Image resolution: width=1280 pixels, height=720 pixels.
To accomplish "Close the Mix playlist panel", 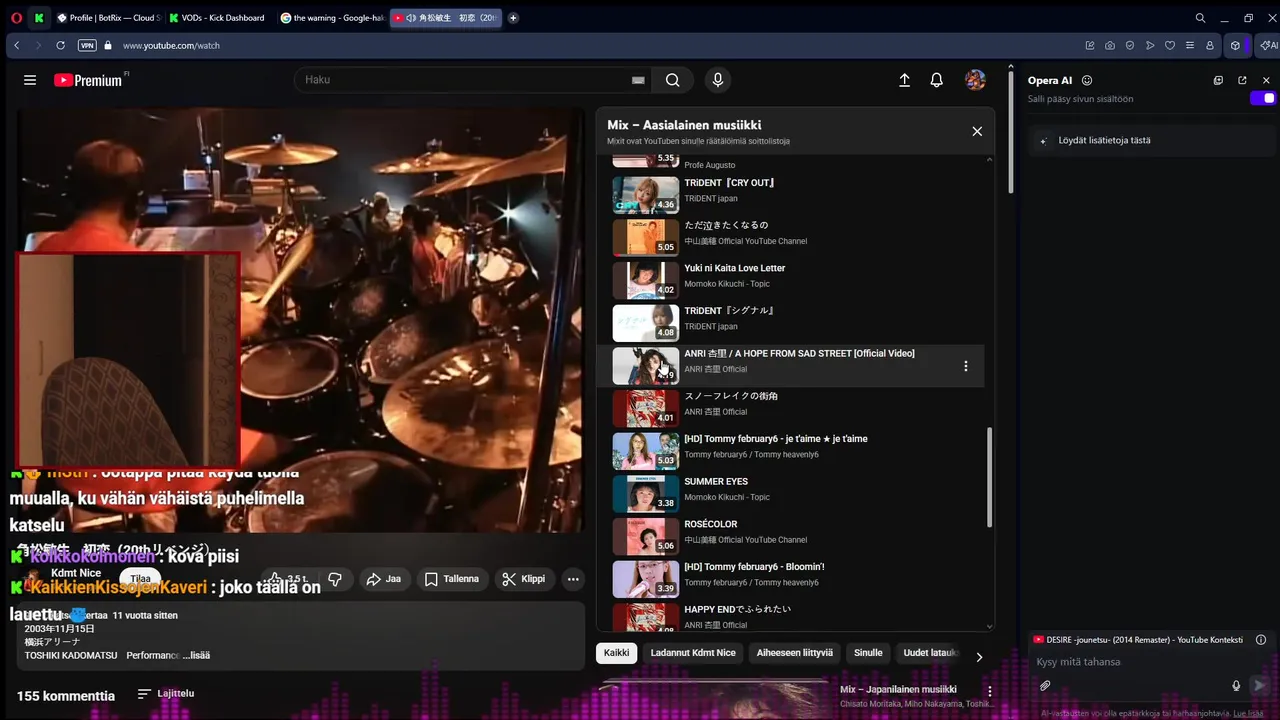I will [977, 131].
